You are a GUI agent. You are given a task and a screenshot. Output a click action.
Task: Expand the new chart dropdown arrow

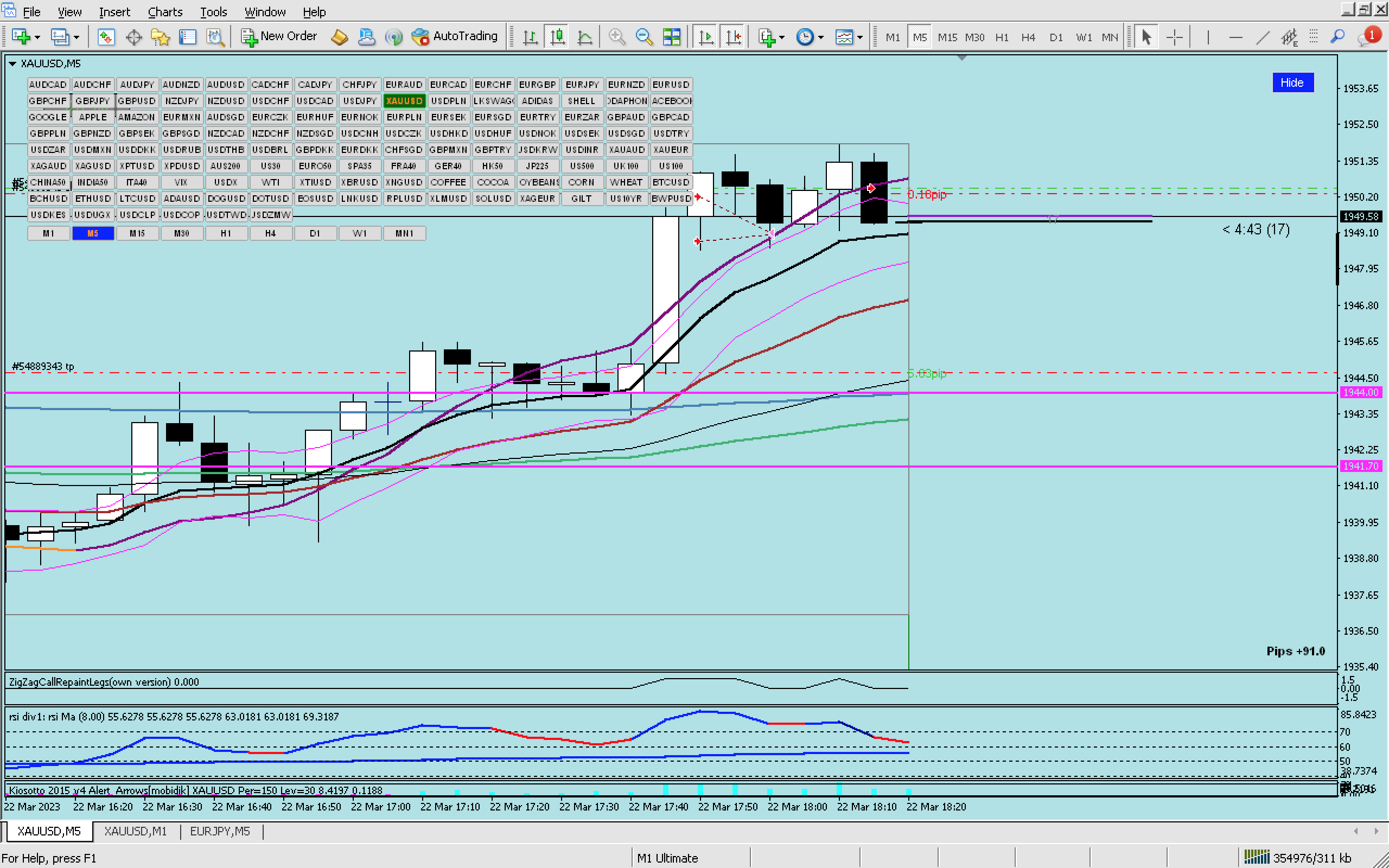[x=37, y=37]
